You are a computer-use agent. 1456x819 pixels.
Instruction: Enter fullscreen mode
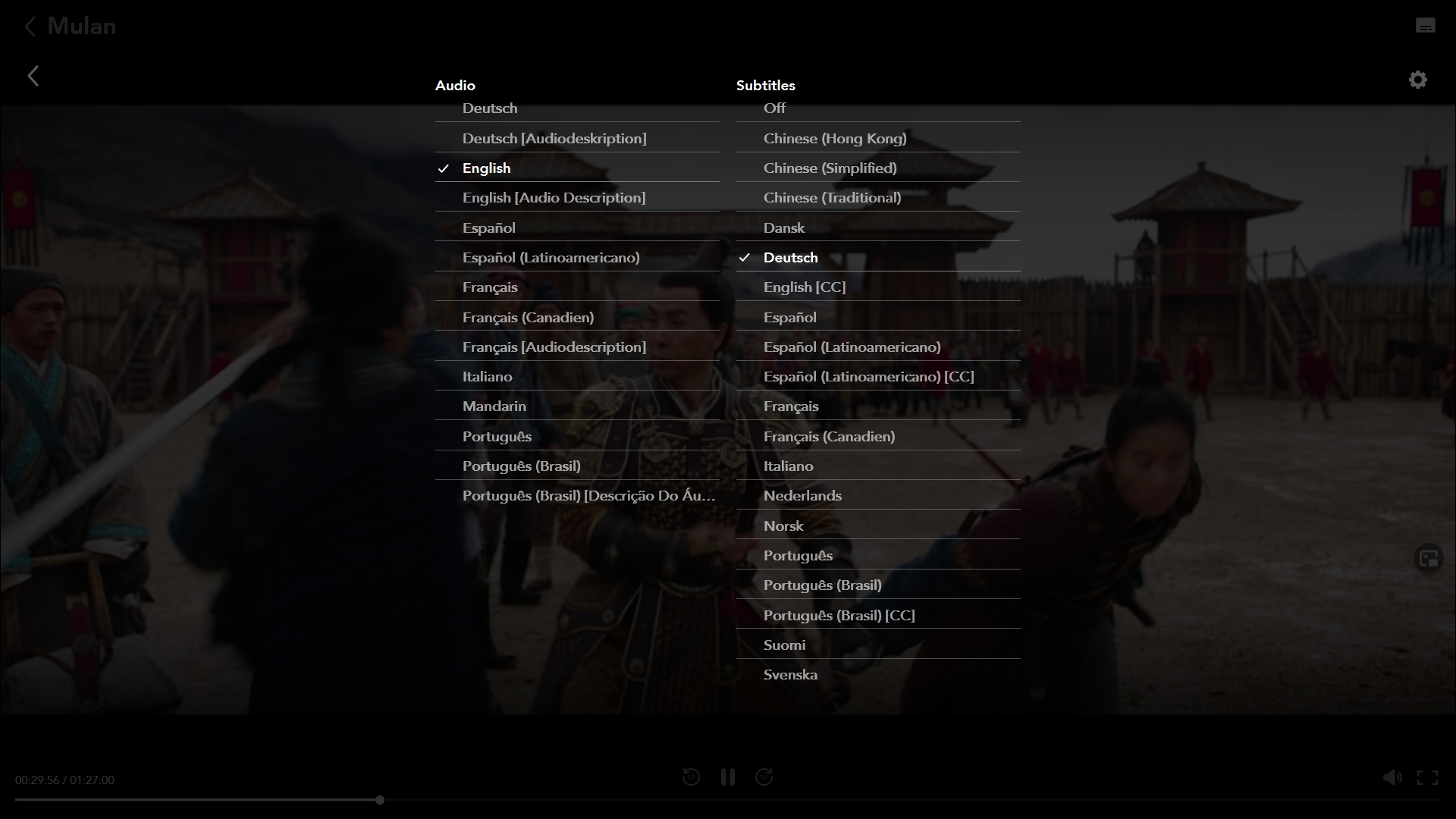[x=1427, y=777]
